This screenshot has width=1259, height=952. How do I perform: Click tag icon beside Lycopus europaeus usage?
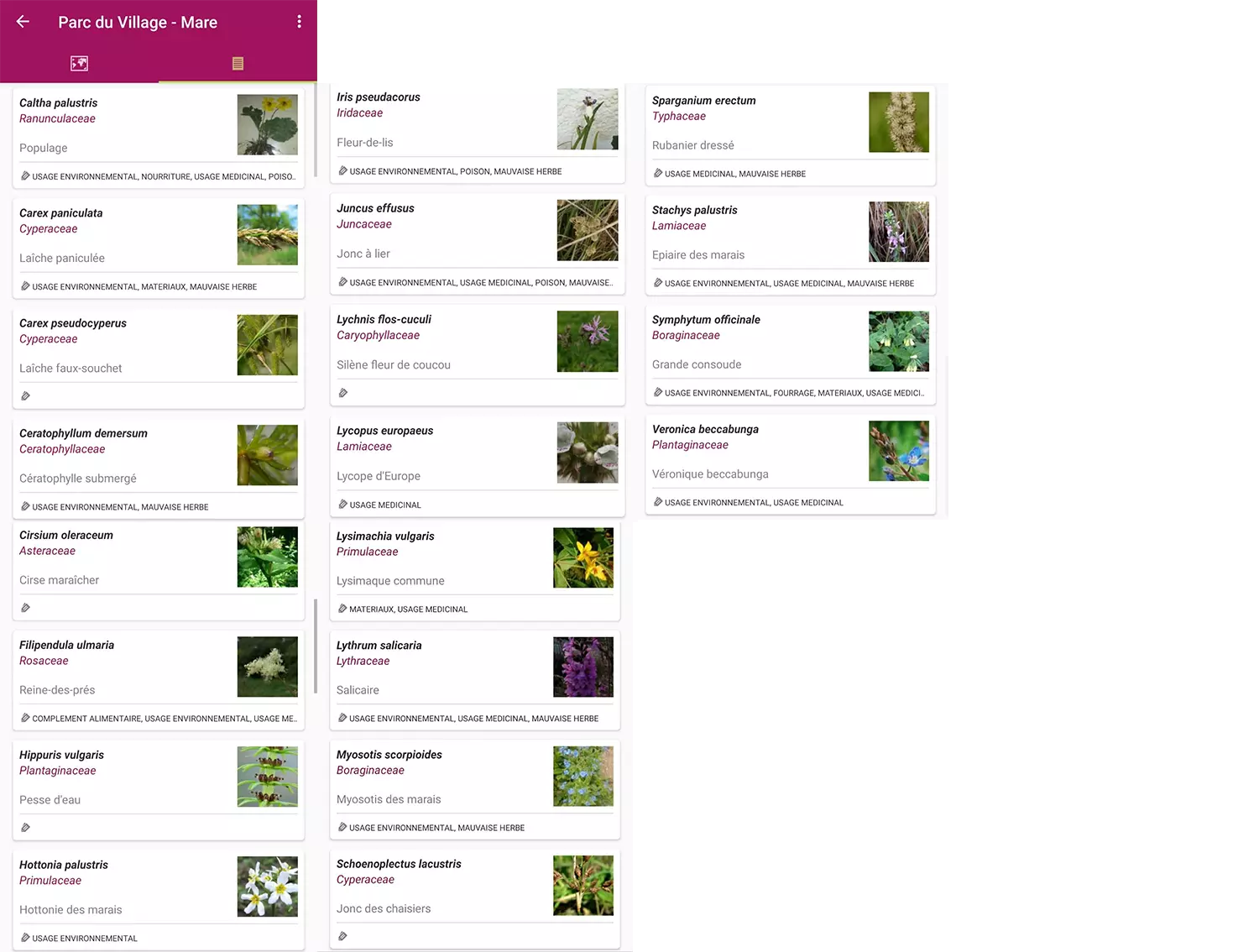coord(342,505)
